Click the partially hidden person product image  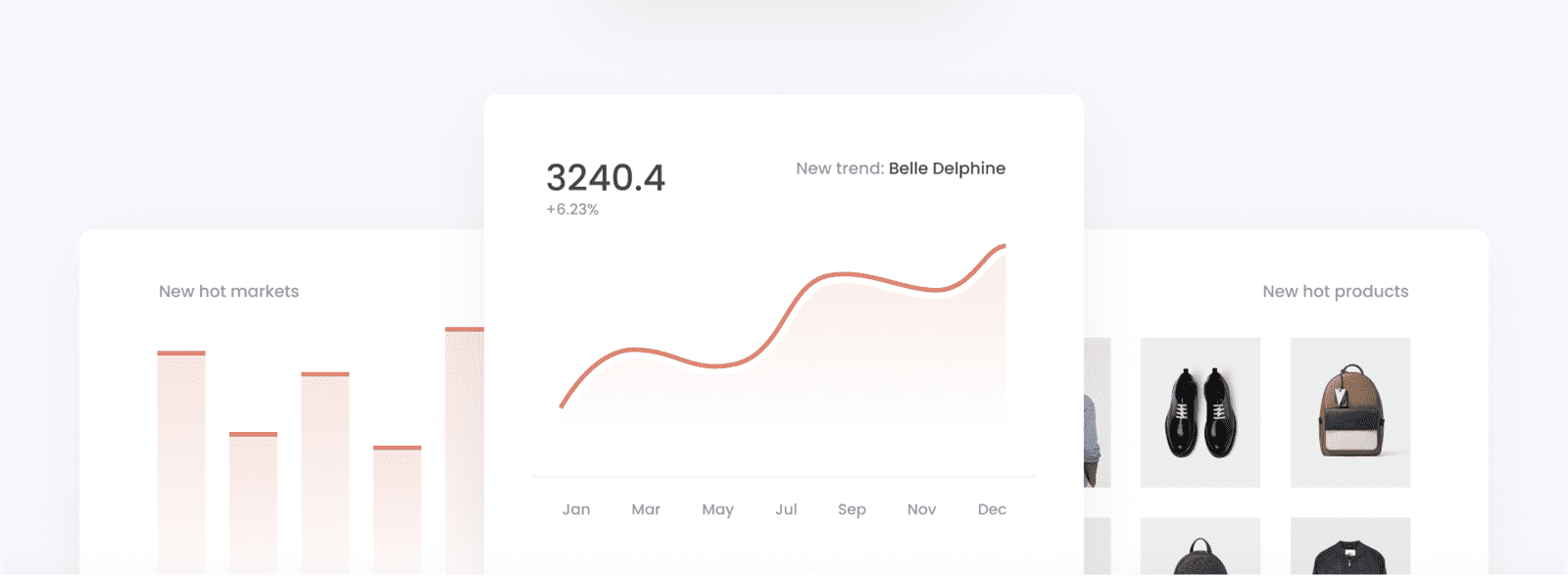[x=1098, y=412]
